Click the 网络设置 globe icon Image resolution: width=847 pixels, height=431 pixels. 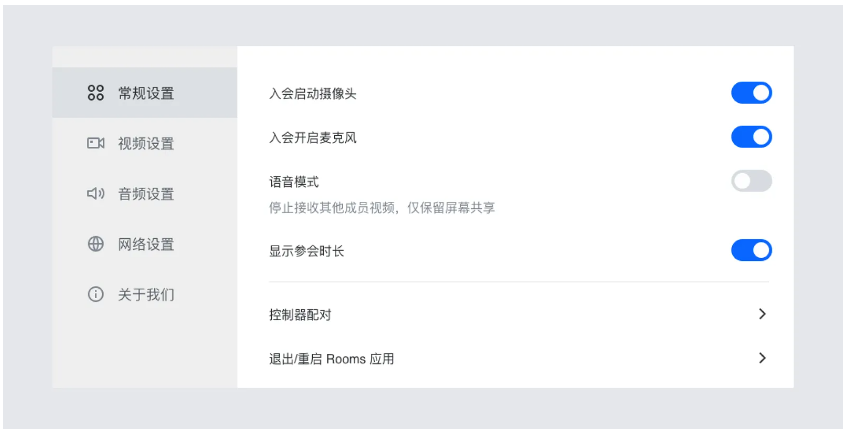point(96,244)
